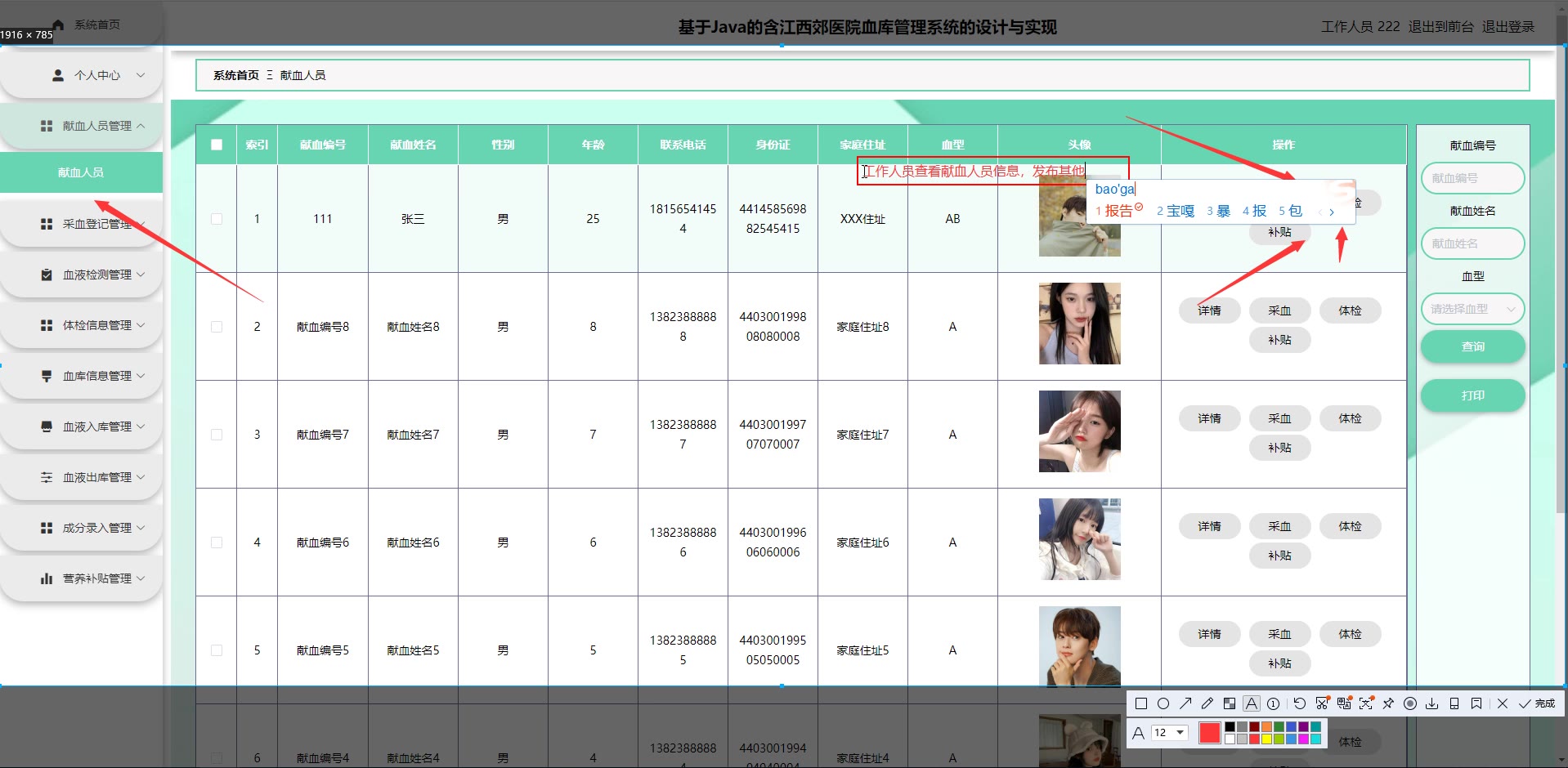
Task: Click 体检 for 献血编号6 row
Action: pyautogui.click(x=1350, y=526)
